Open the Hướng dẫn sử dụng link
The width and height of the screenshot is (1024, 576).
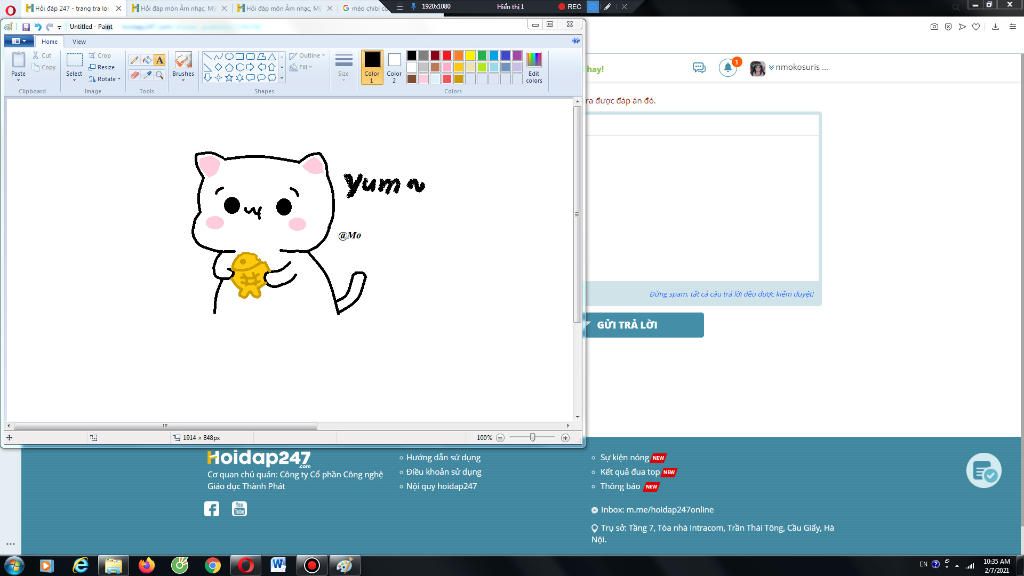pos(443,457)
